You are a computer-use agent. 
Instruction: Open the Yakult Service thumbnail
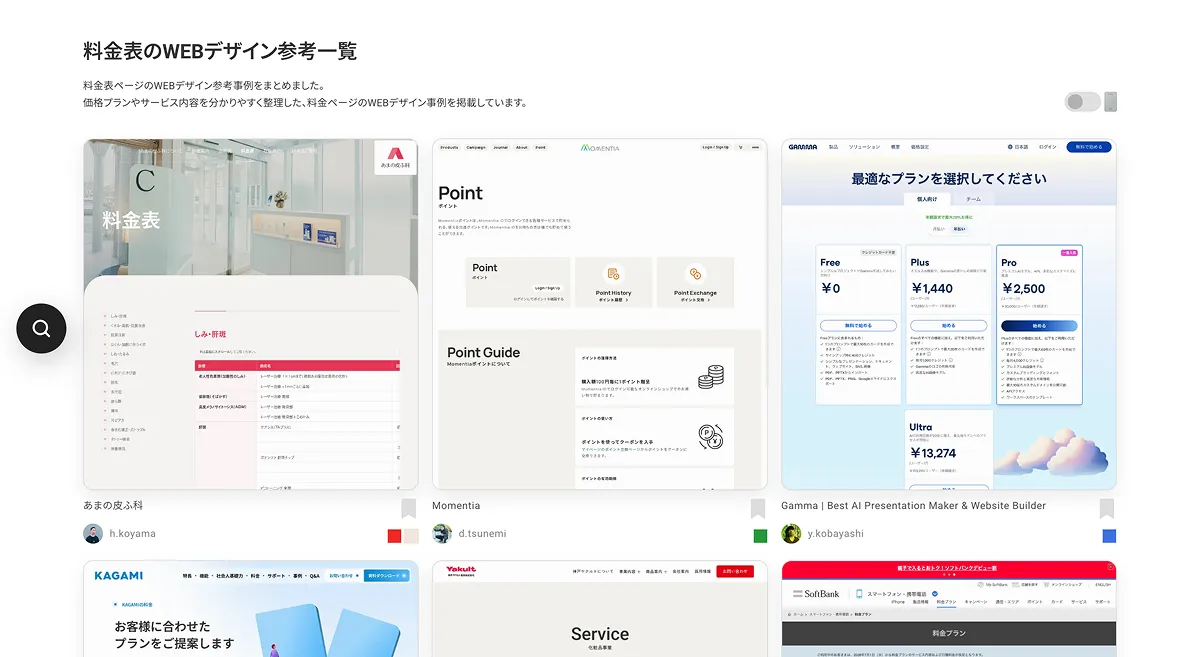(x=600, y=608)
